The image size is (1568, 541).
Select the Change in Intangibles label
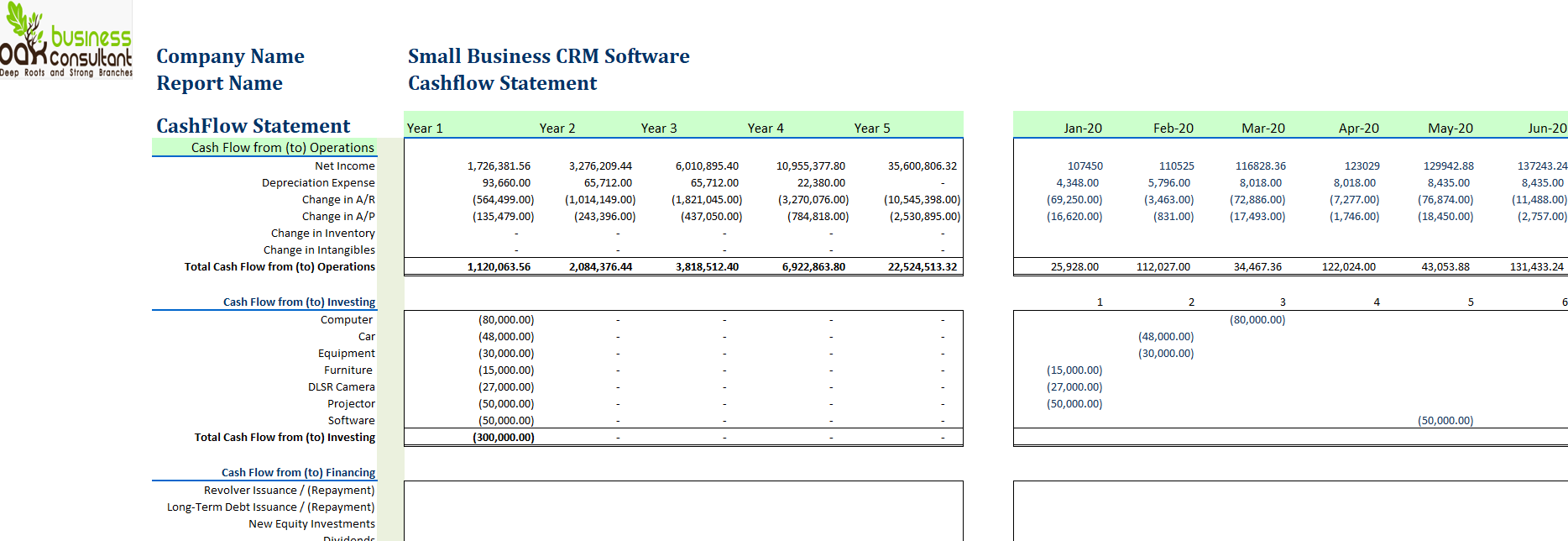coord(319,250)
